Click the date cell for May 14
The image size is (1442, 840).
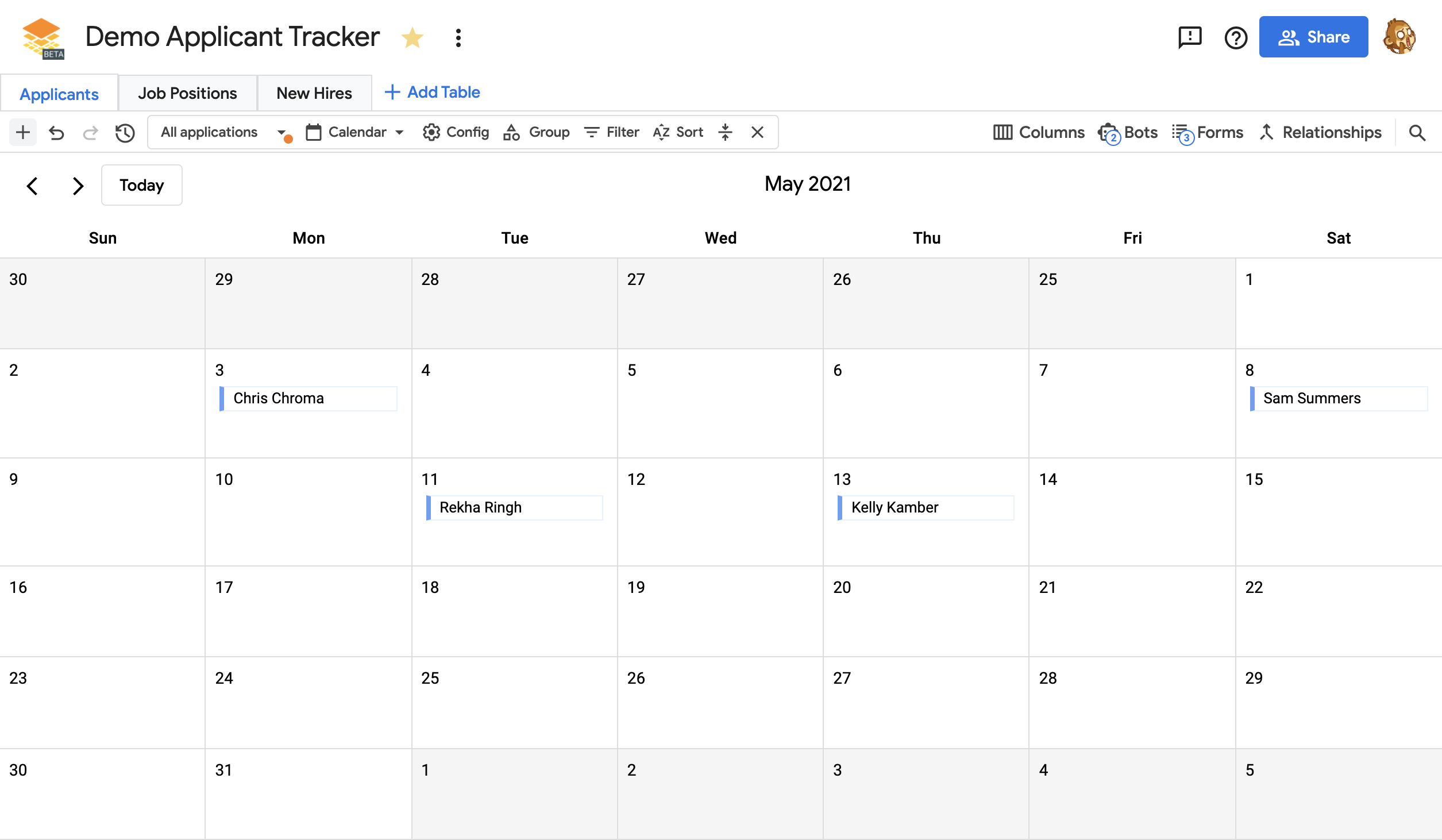1132,512
